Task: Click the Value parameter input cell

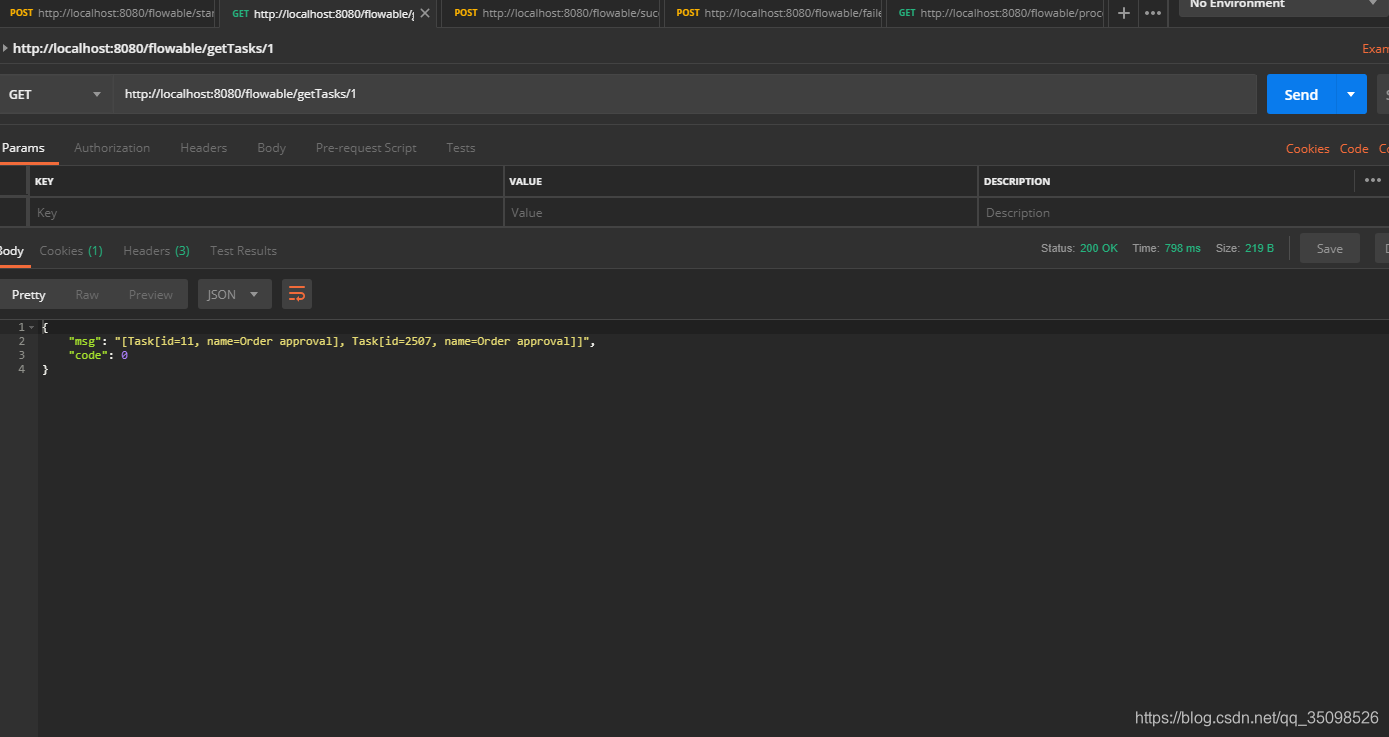Action: [x=740, y=212]
